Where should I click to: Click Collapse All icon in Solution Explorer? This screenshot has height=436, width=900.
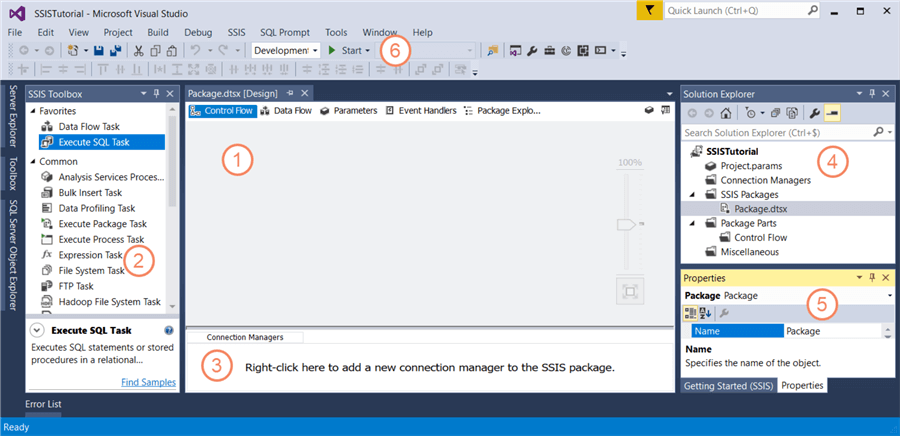pyautogui.click(x=775, y=113)
